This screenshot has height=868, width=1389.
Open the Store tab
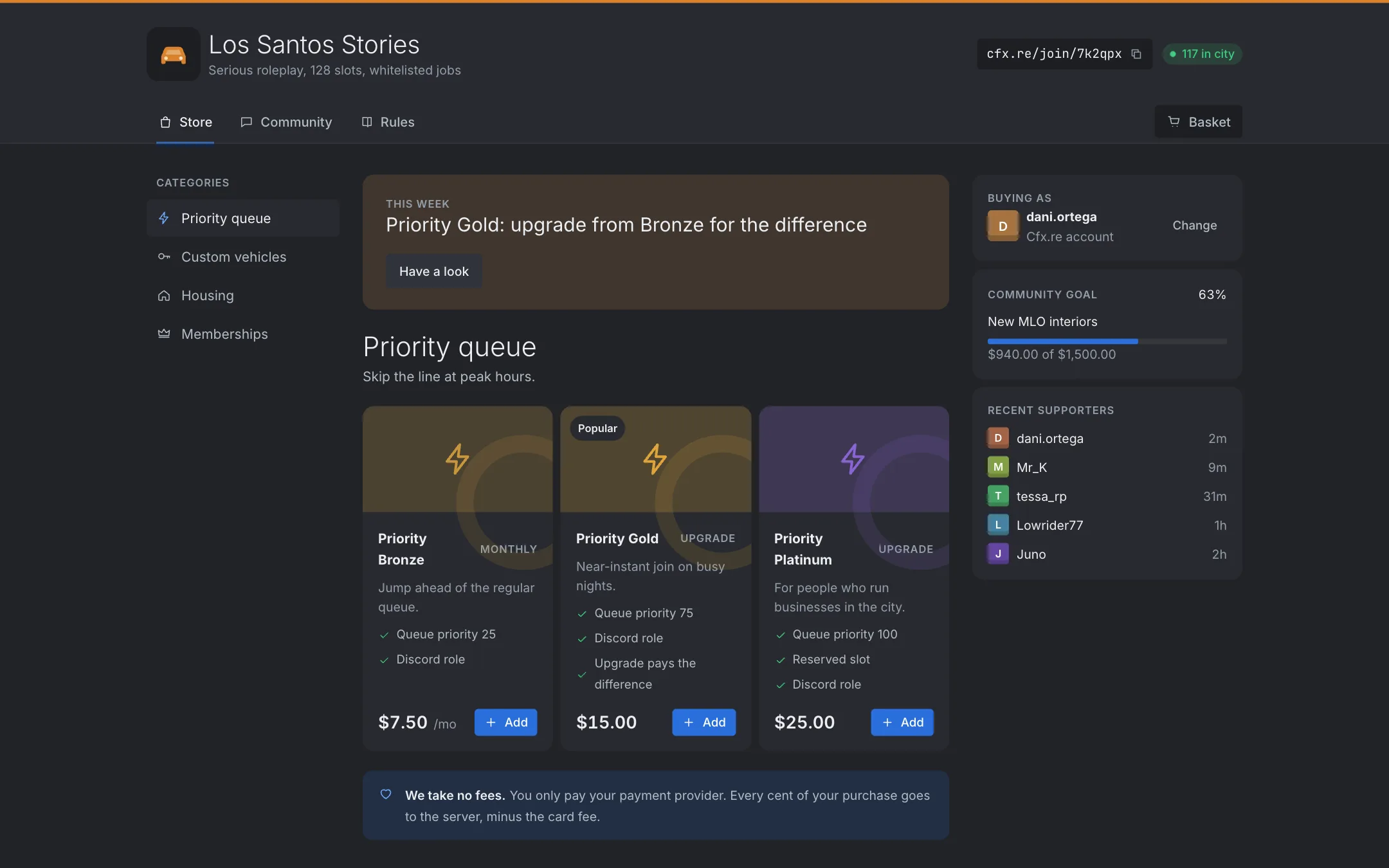coord(185,122)
